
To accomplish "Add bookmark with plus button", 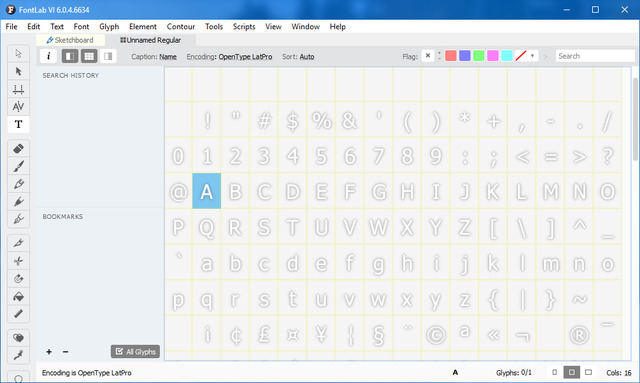I will [x=49, y=352].
